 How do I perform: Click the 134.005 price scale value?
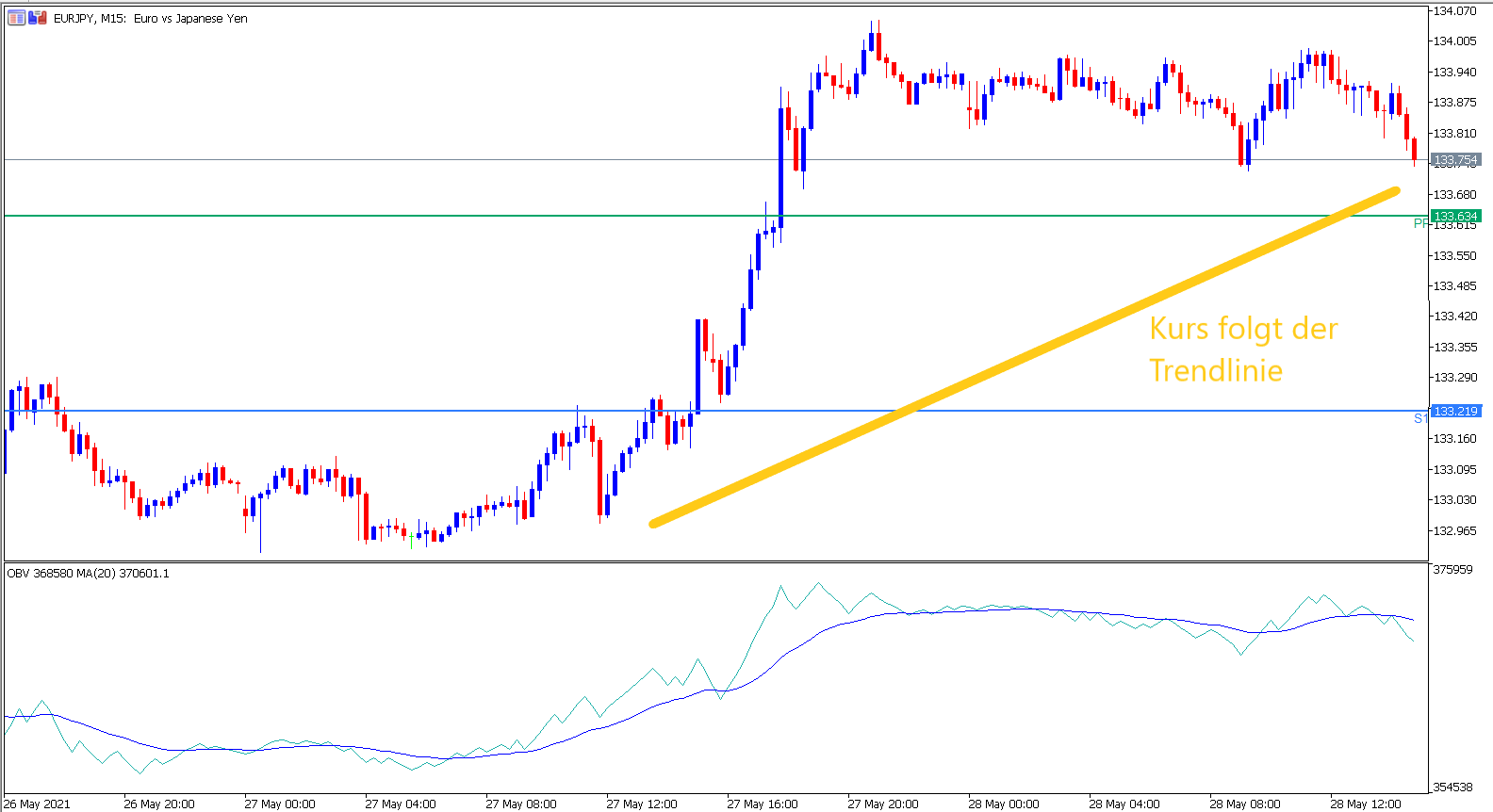[x=1455, y=41]
